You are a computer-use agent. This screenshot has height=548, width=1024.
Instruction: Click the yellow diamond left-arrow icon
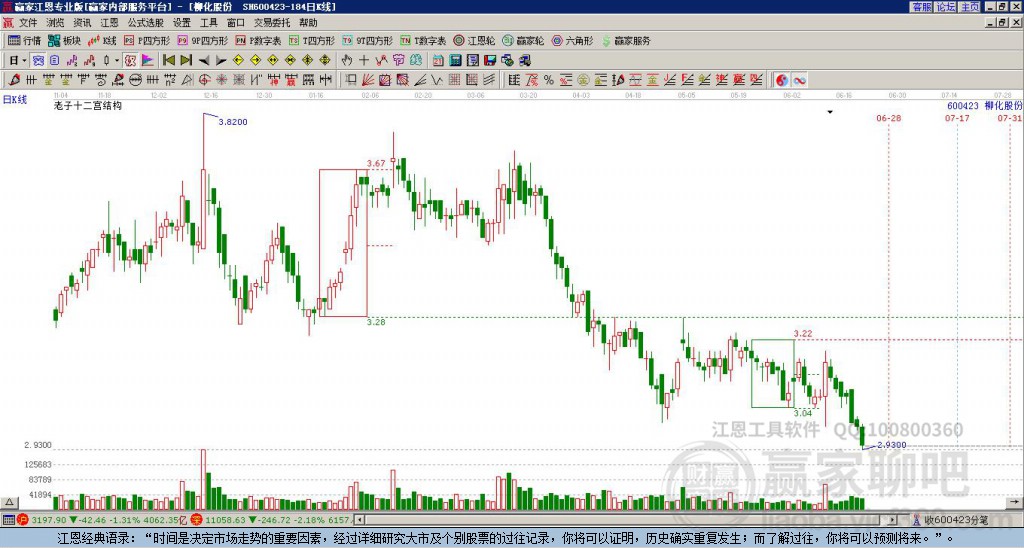[x=238, y=61]
